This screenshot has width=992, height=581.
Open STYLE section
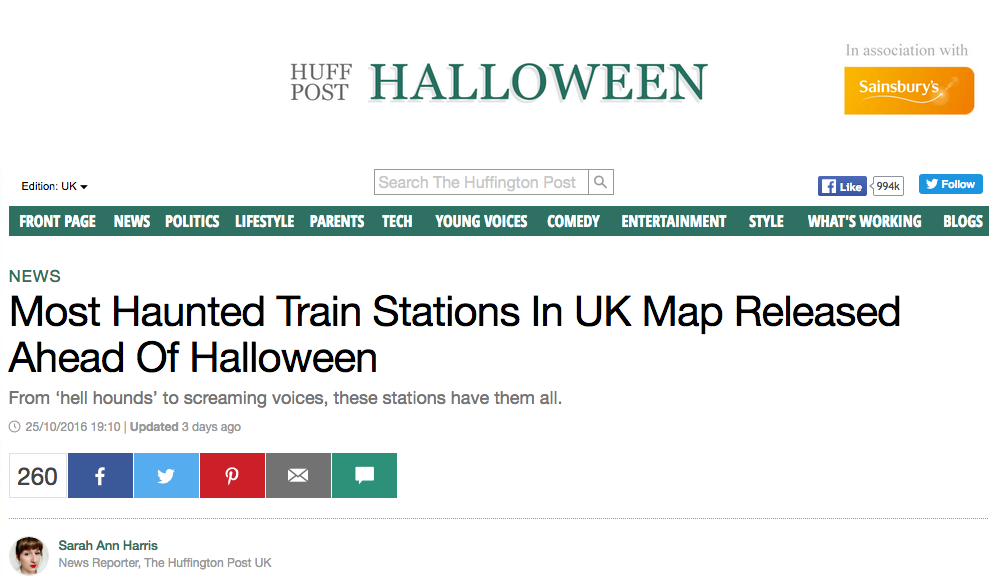766,222
